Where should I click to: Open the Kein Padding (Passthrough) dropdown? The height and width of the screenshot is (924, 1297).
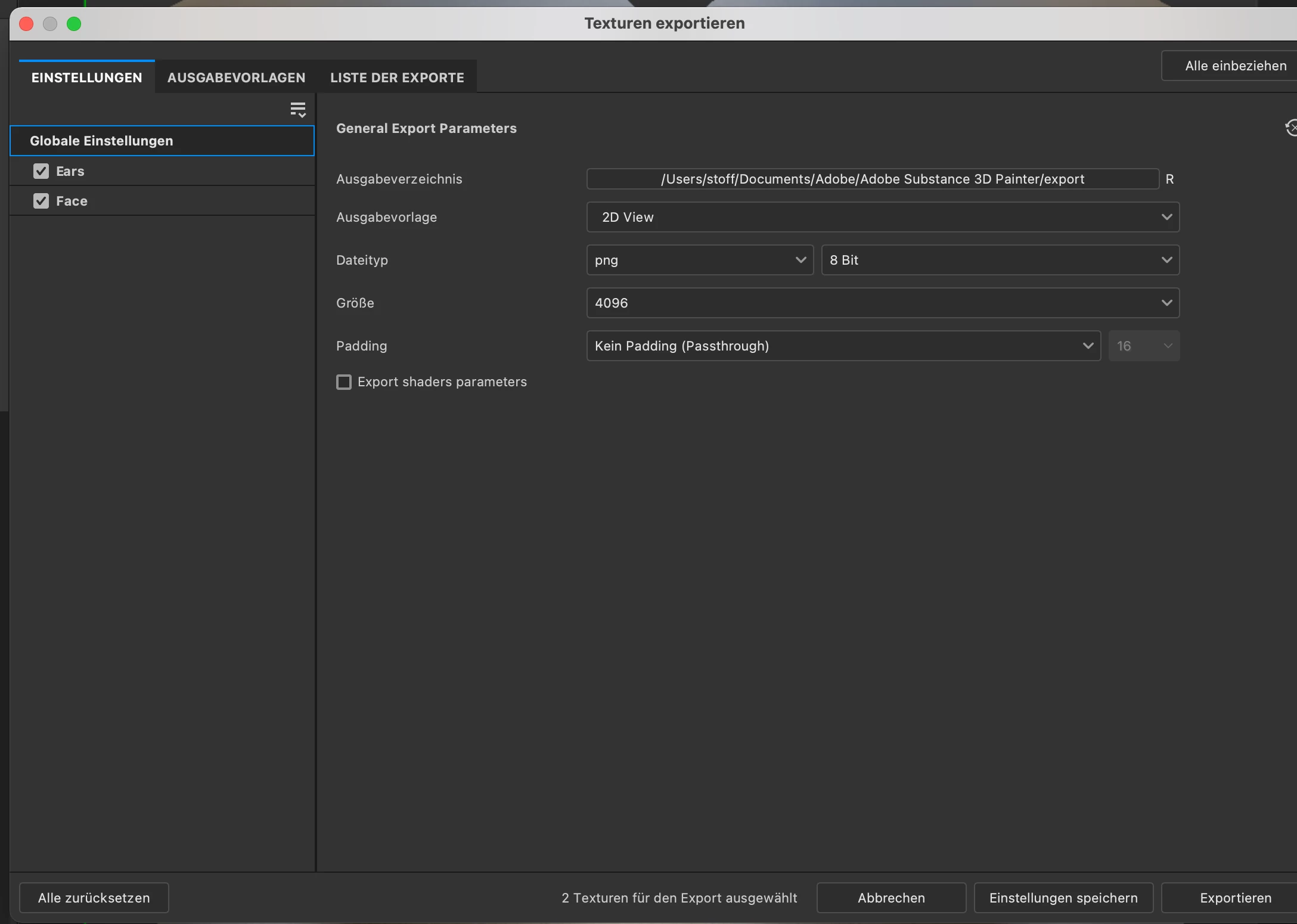(843, 346)
